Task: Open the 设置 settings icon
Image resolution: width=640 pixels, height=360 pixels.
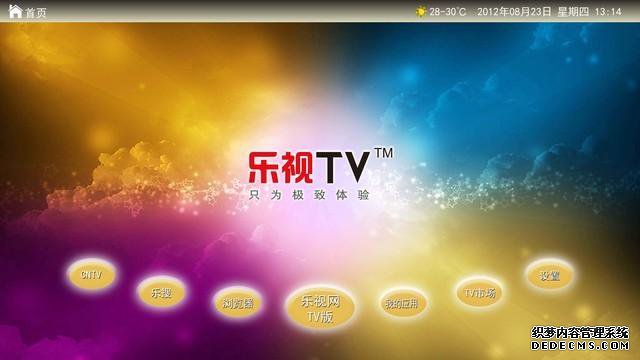Action: (549, 276)
